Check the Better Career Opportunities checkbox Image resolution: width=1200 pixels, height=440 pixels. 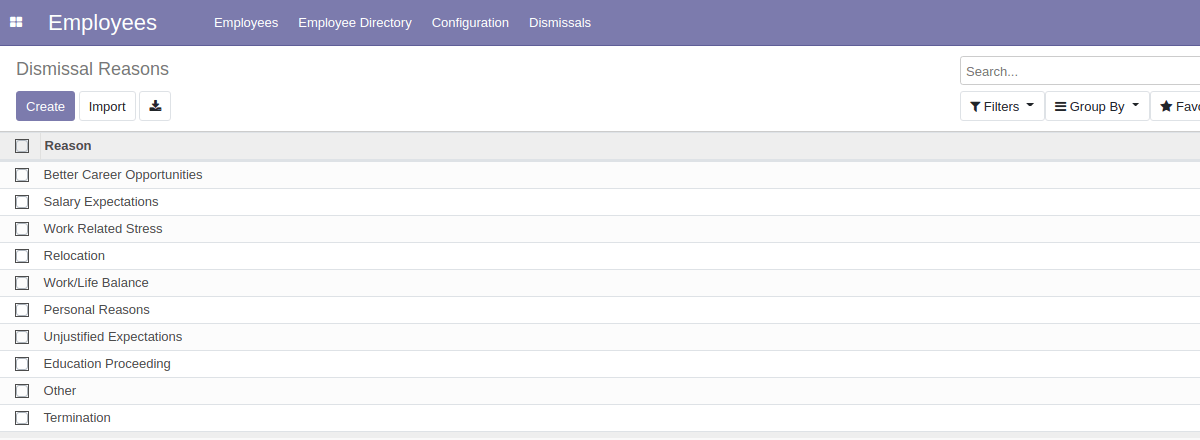tap(22, 175)
